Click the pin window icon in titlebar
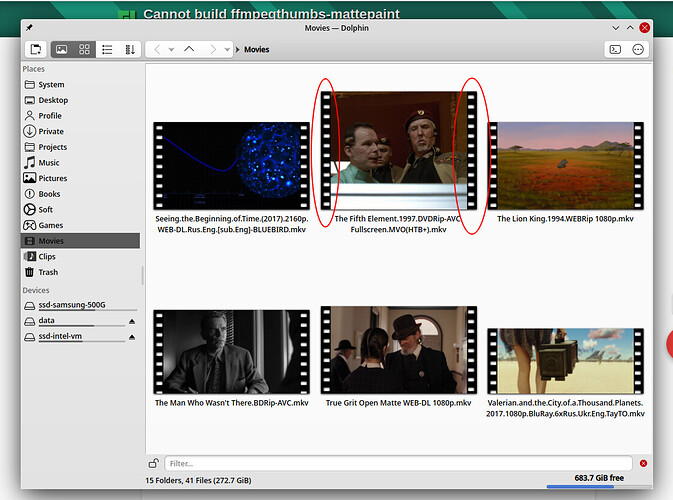673x500 pixels. point(29,28)
